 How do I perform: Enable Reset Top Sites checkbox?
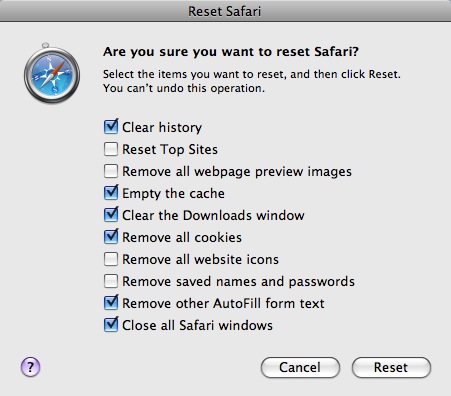(x=111, y=149)
